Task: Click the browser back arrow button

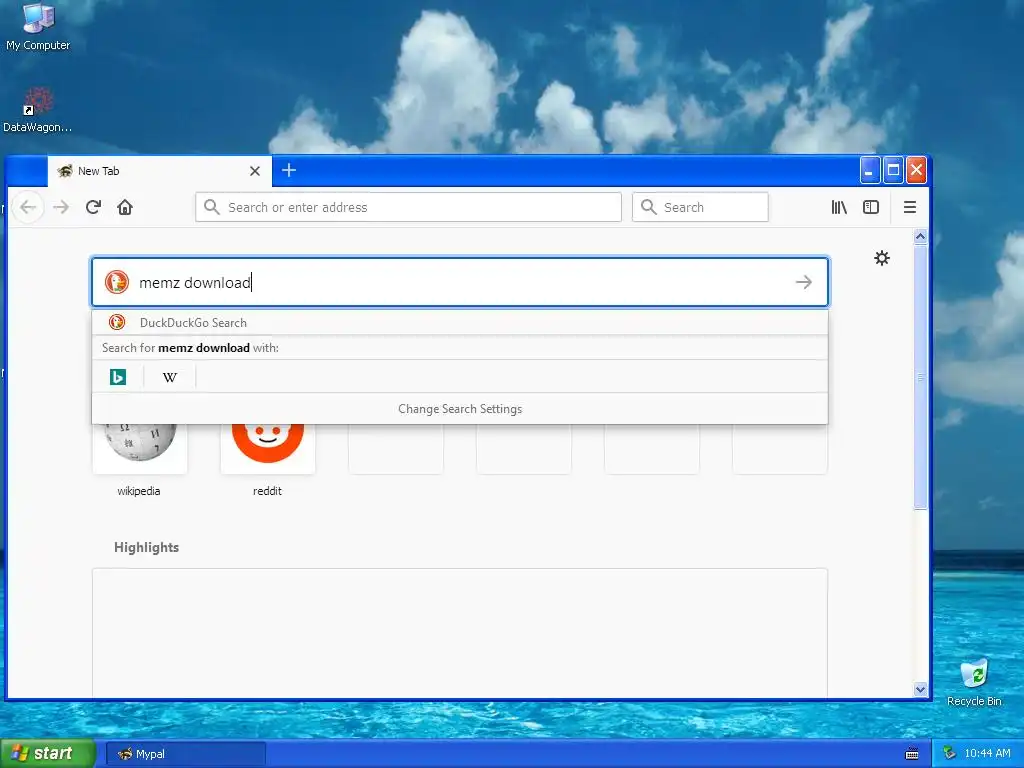Action: [x=28, y=208]
